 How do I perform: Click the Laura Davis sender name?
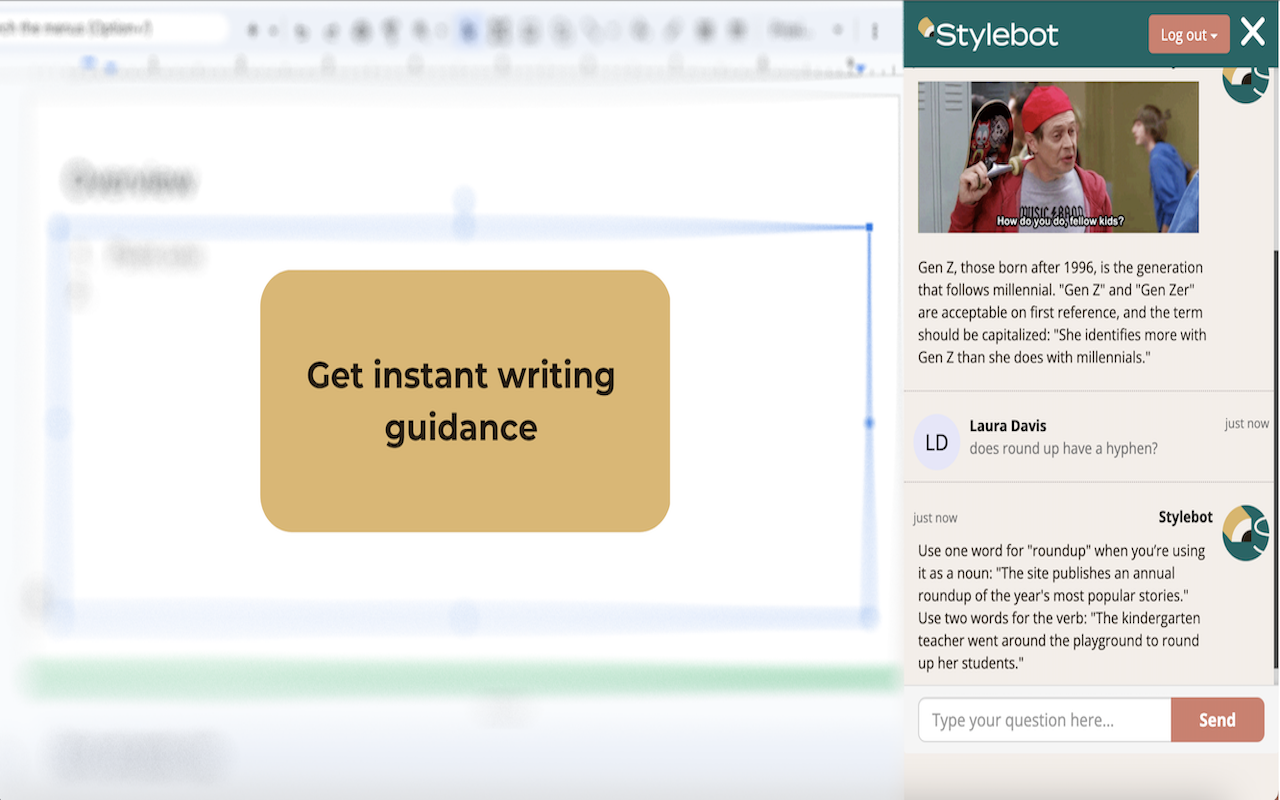[x=1008, y=425]
